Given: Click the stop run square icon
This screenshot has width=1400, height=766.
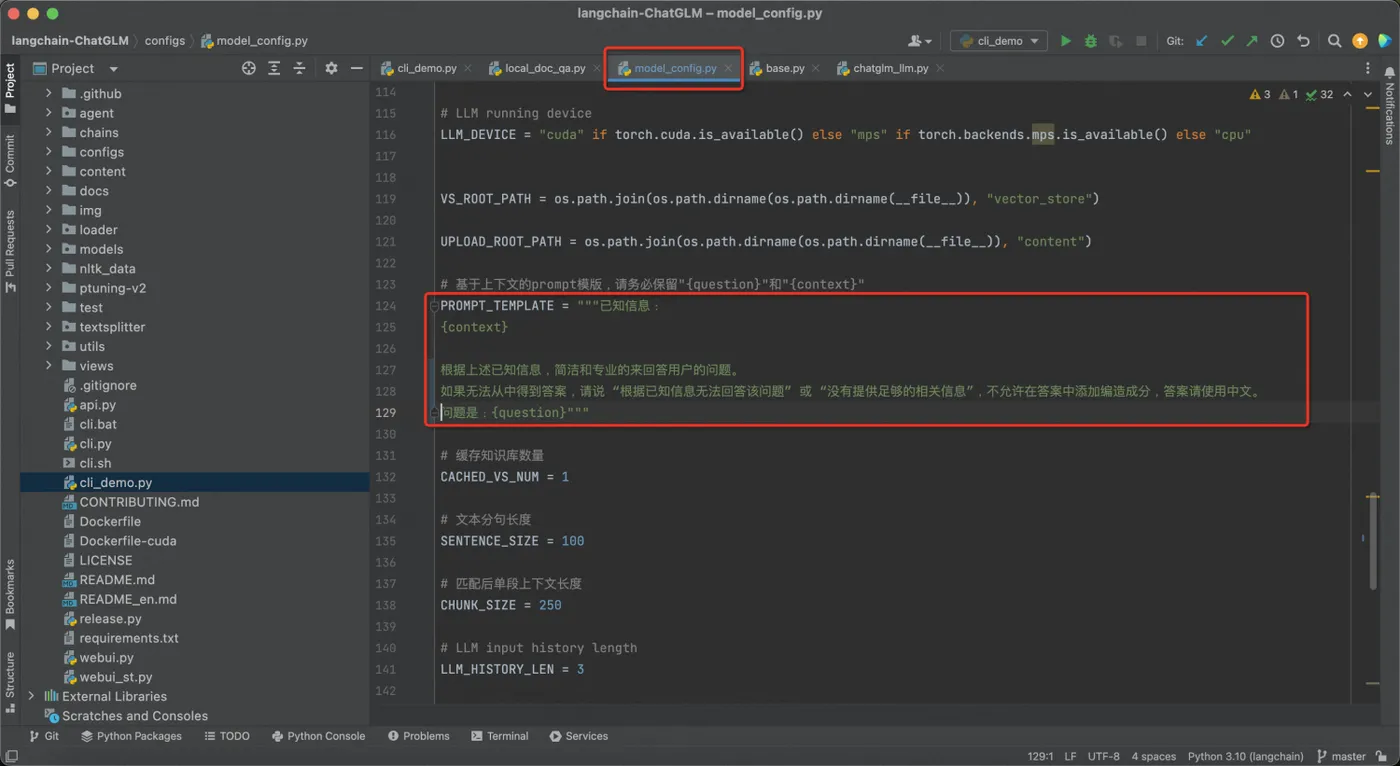Looking at the screenshot, I should pos(1141,41).
